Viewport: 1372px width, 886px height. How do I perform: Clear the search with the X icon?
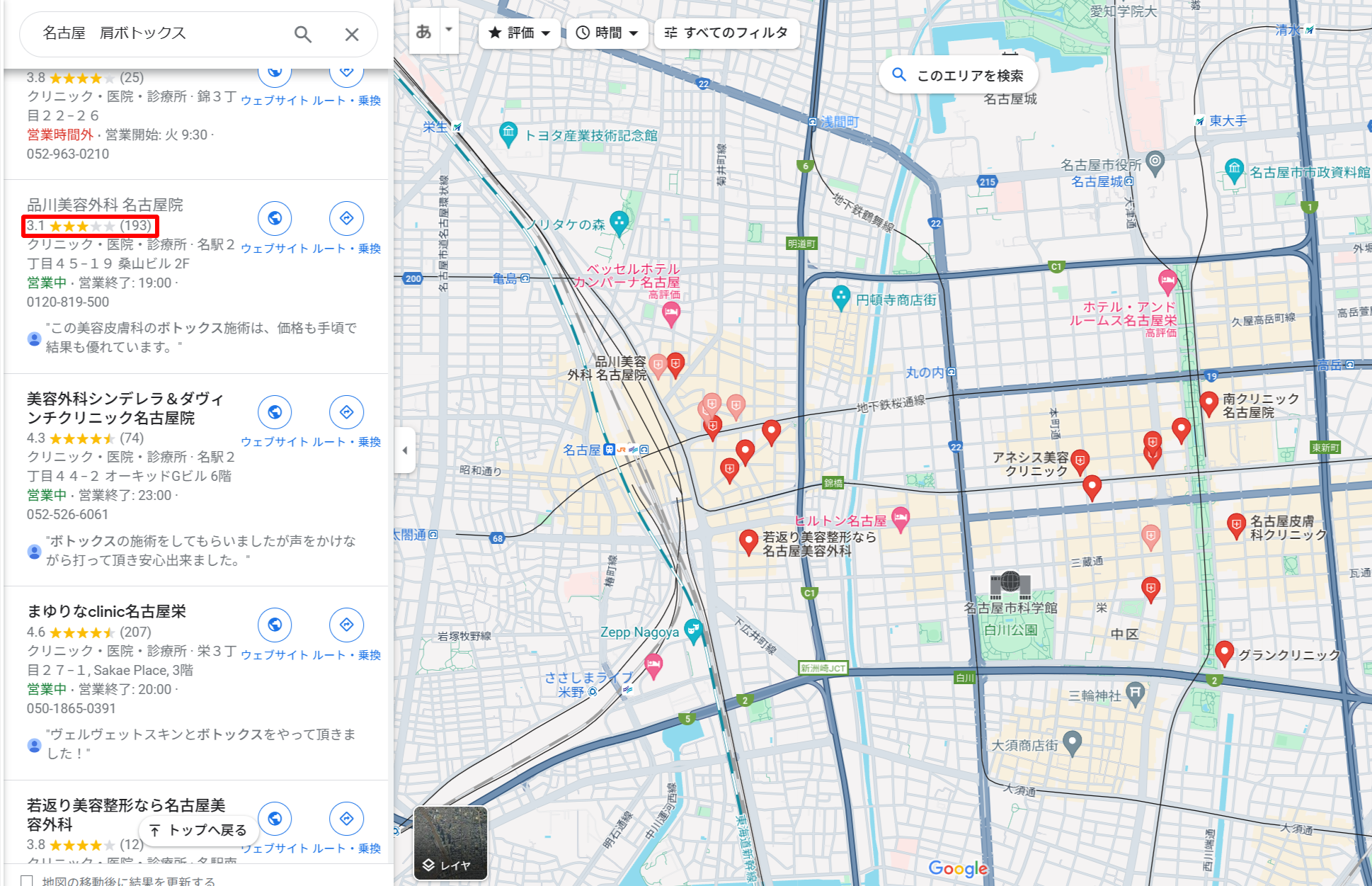pyautogui.click(x=352, y=34)
